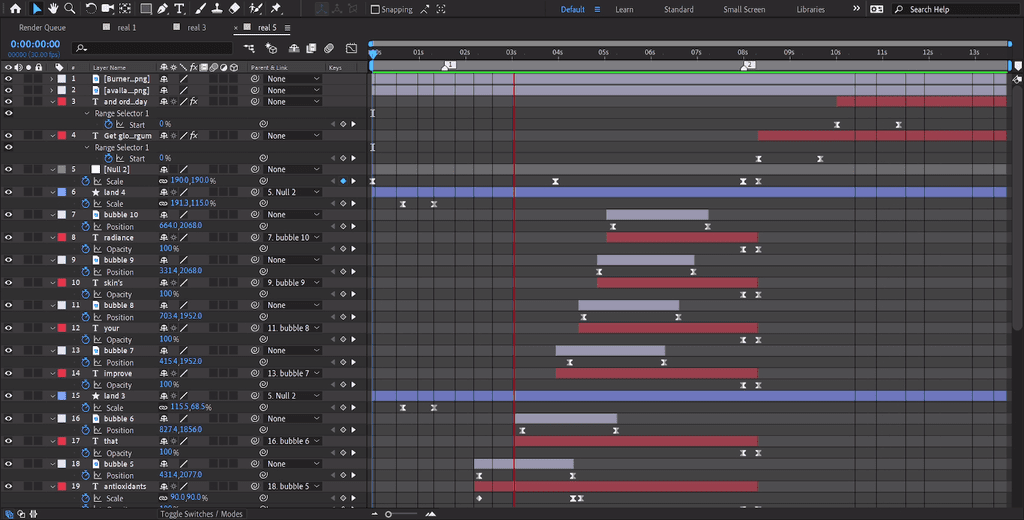The image size is (1024, 520).
Task: Select the Zoom magnifier tool
Action: click(x=70, y=9)
